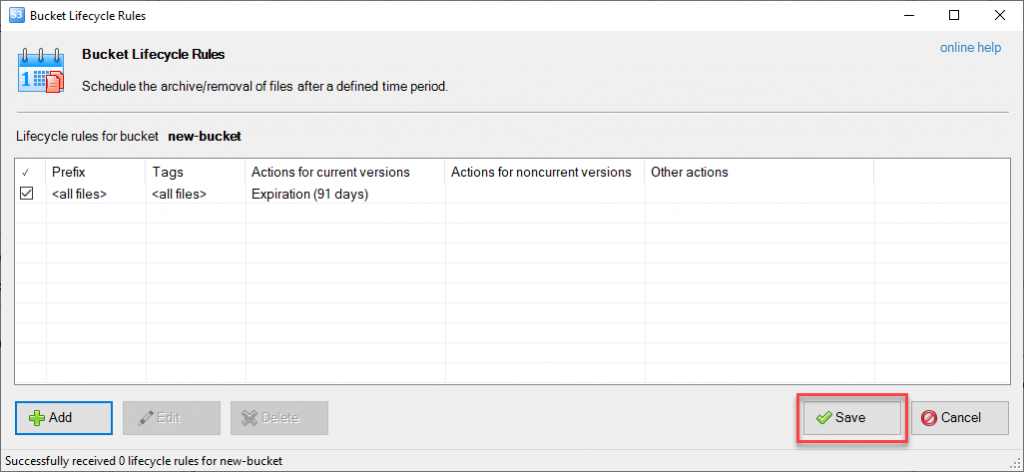
Task: Close the Bucket Lifecycle Rules dialog
Action: pyautogui.click(x=999, y=16)
